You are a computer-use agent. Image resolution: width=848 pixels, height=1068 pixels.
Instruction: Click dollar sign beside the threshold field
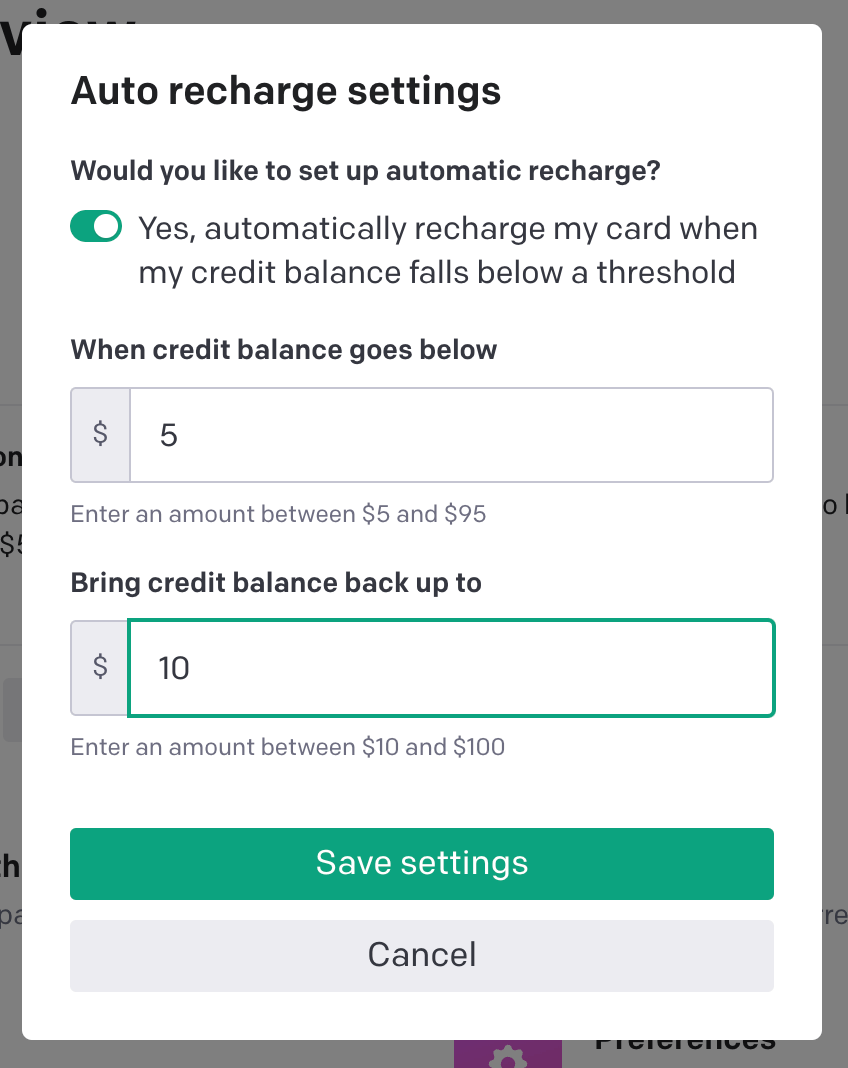coord(100,435)
